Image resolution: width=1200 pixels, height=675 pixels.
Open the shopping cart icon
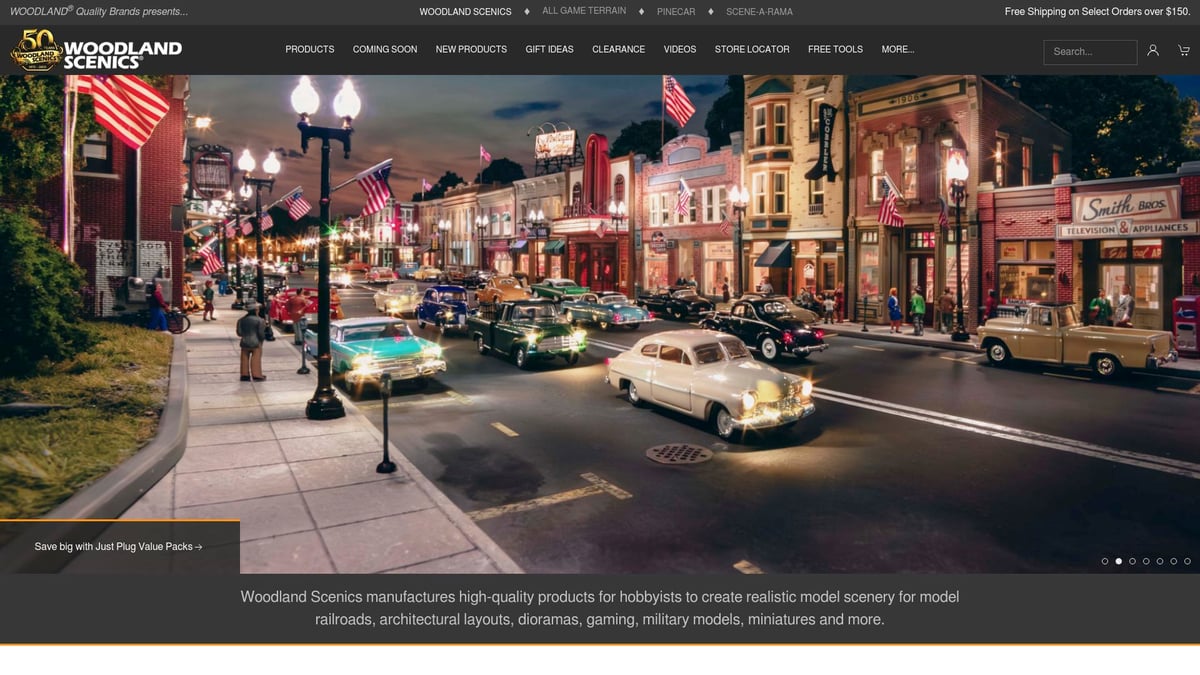[1184, 50]
